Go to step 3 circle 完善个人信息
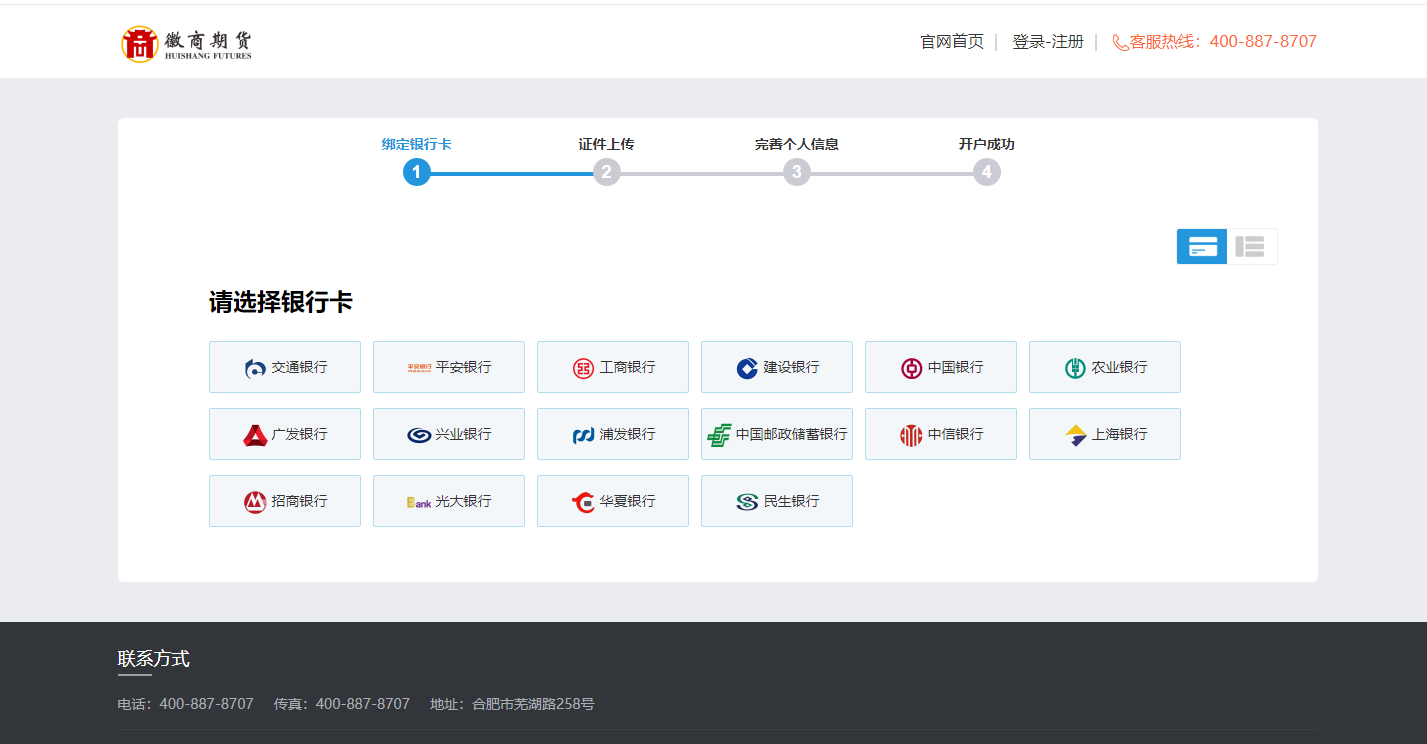 (x=796, y=172)
